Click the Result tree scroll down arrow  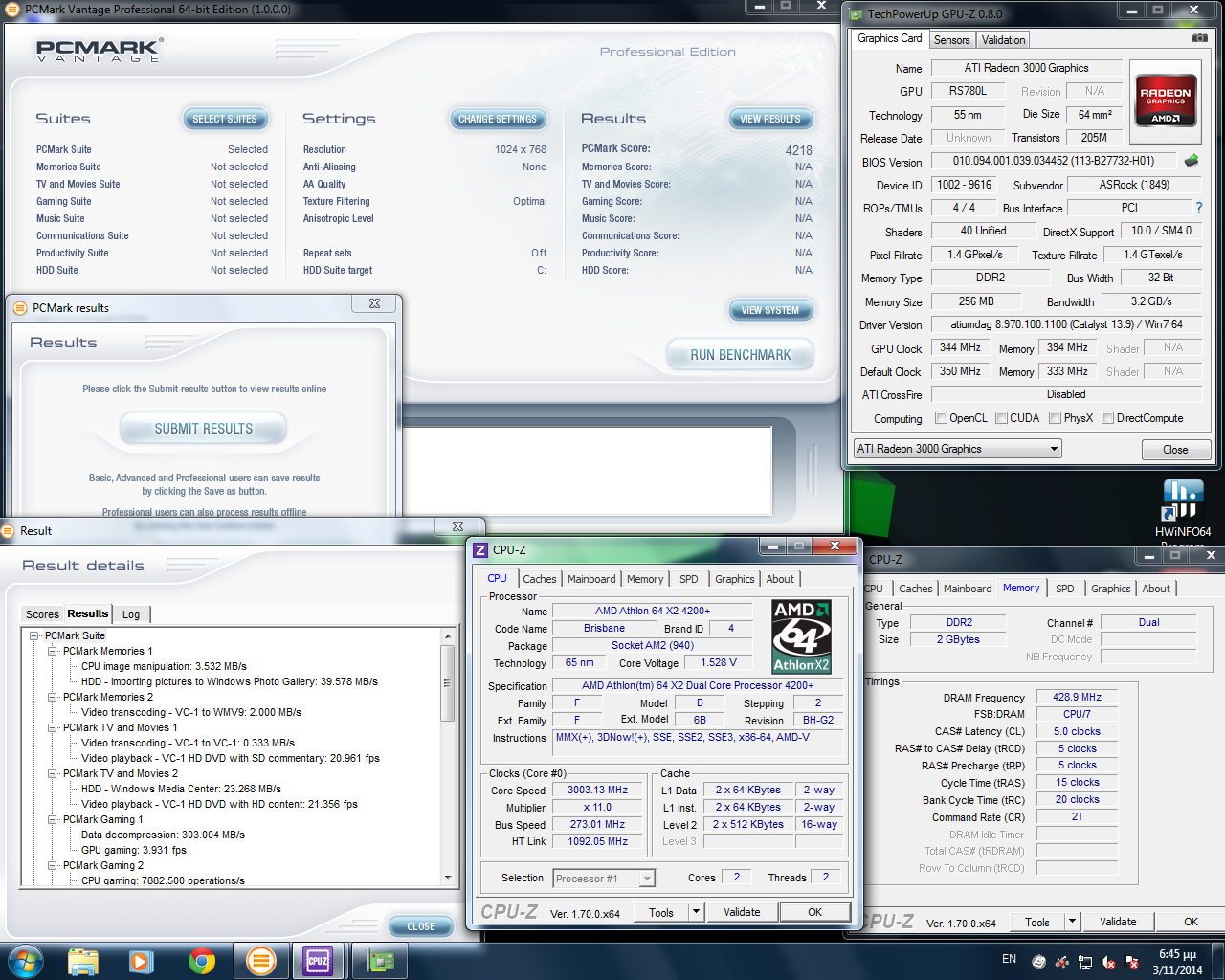(x=447, y=877)
